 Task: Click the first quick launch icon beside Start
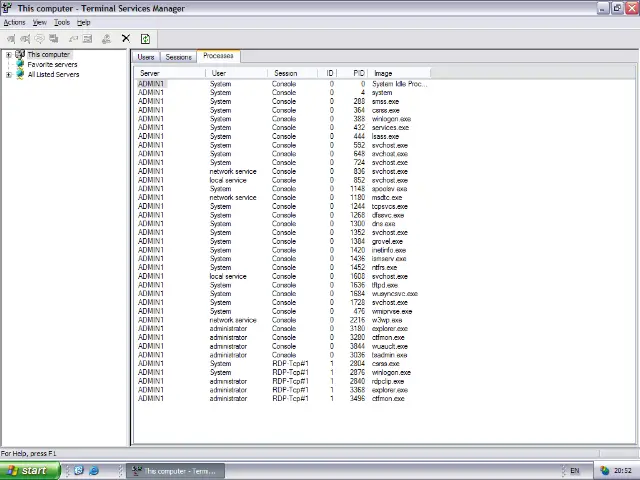tap(79, 470)
